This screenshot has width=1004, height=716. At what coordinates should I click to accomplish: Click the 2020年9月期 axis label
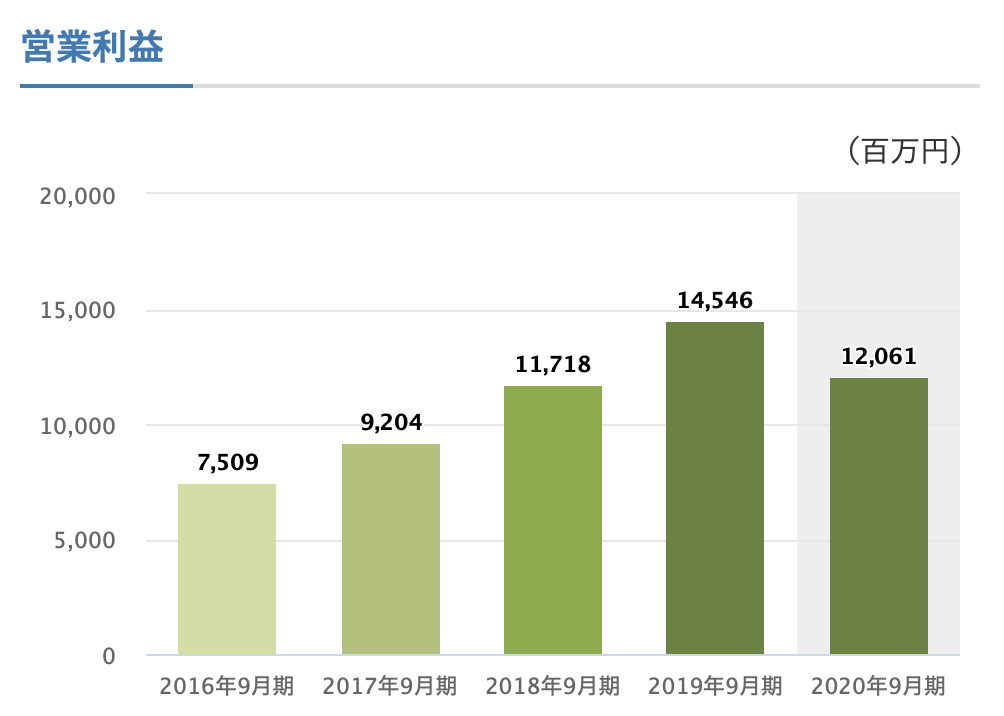coord(878,687)
